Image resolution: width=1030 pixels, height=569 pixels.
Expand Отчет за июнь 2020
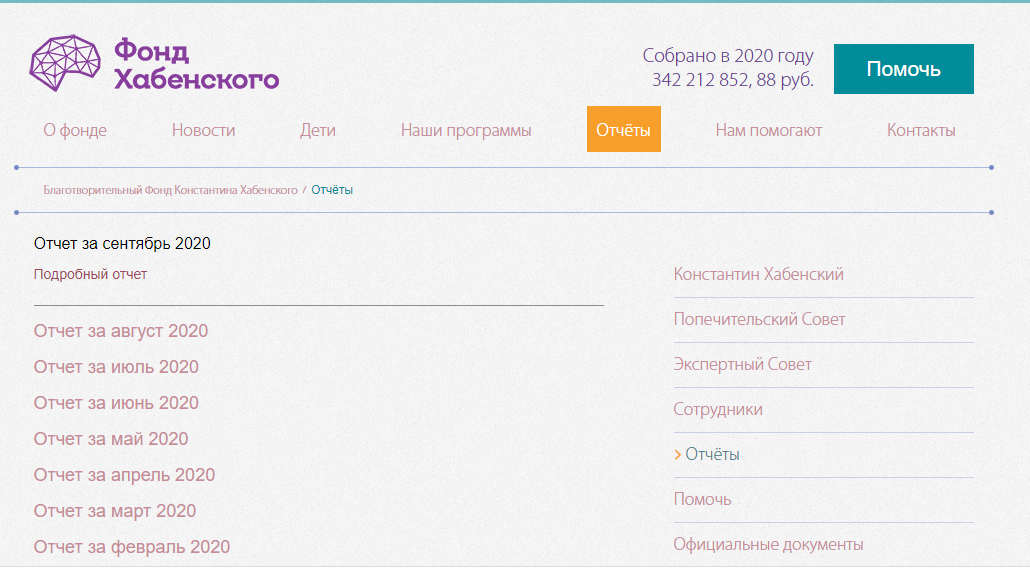[116, 403]
